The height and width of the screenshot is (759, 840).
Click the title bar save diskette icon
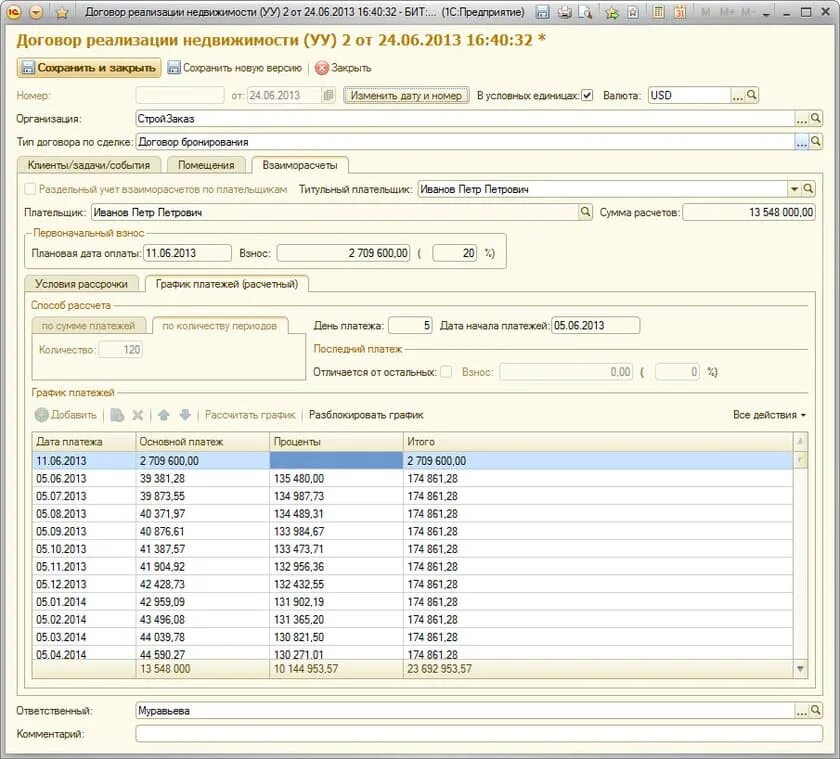coord(543,12)
